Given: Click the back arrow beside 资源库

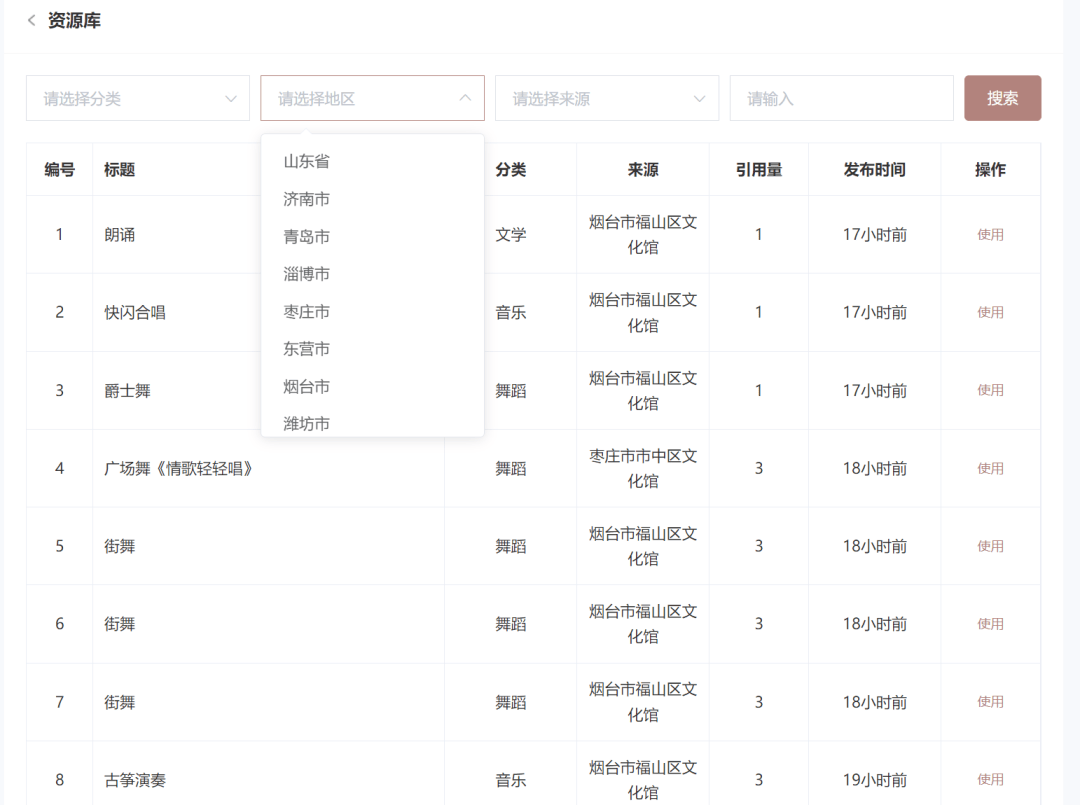Looking at the screenshot, I should coord(31,21).
